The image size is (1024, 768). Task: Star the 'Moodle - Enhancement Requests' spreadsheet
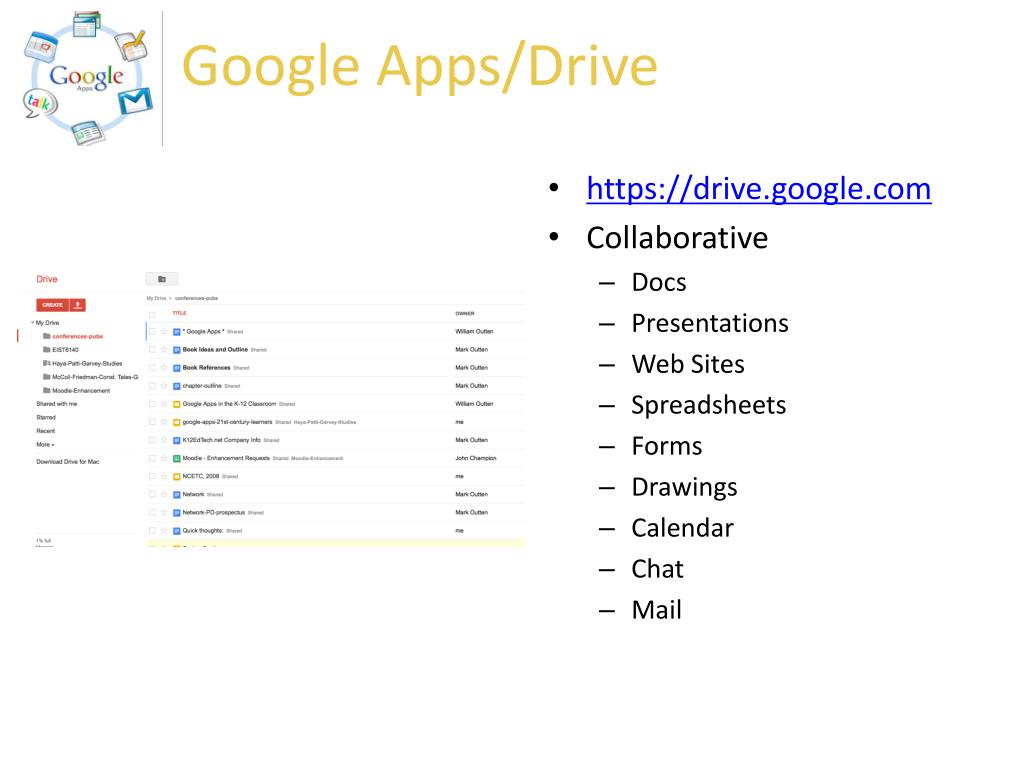coord(164,458)
